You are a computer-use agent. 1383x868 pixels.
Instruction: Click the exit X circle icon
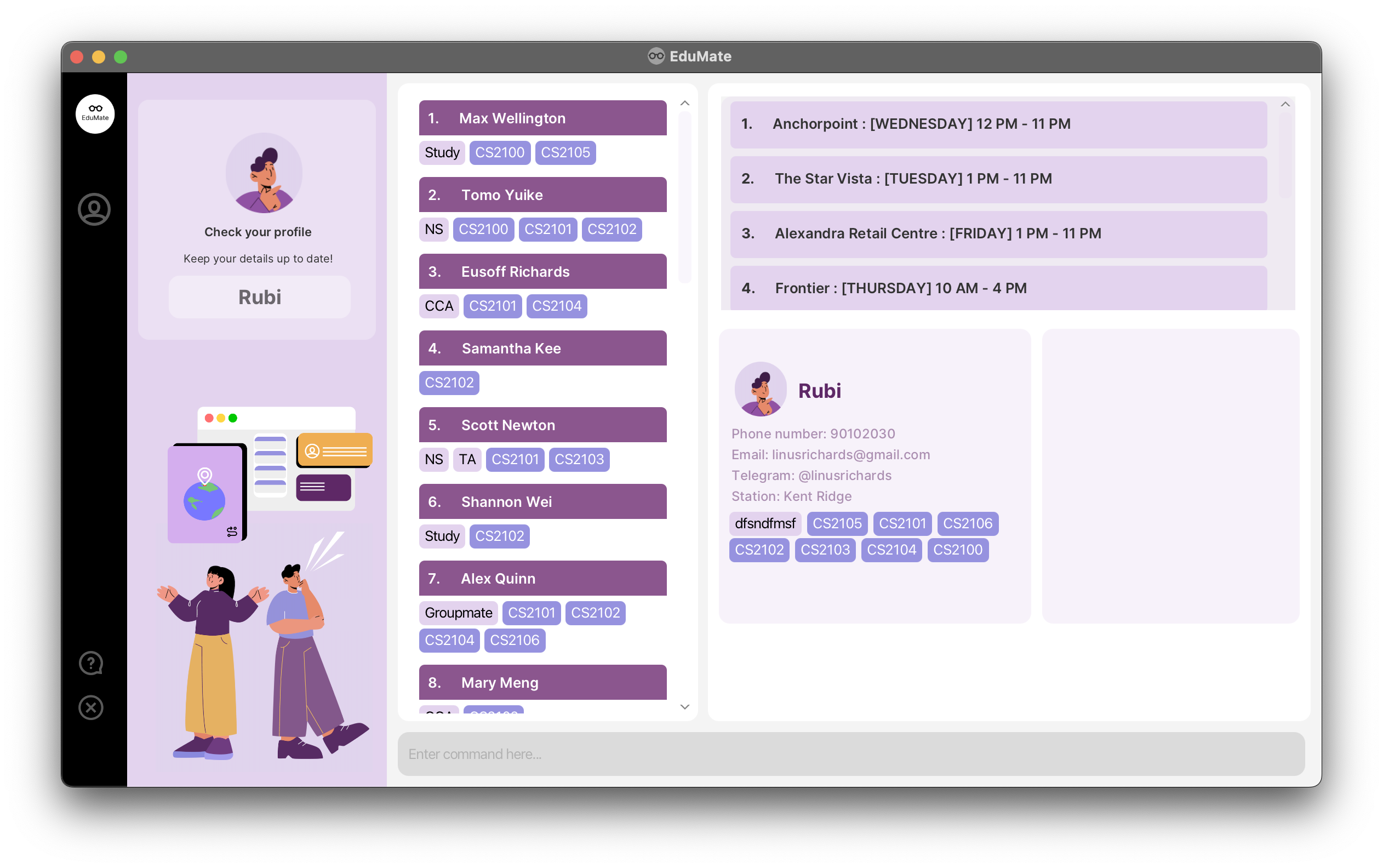point(90,707)
